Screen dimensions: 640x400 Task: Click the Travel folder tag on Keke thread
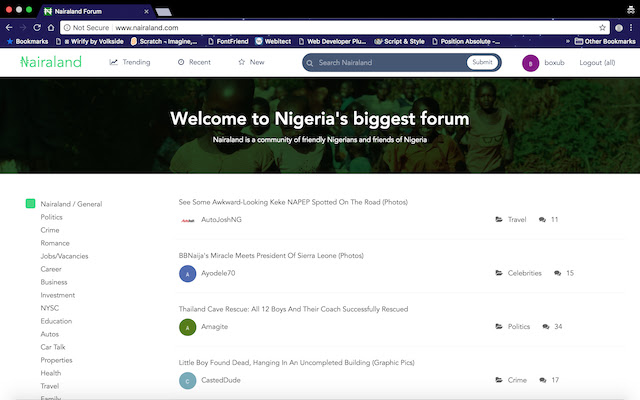coord(511,219)
